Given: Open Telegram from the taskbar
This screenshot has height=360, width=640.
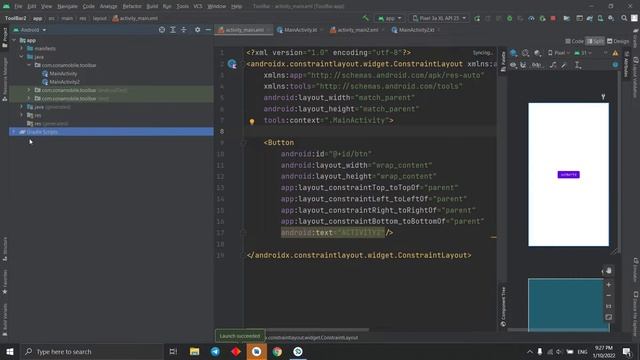Looking at the screenshot, I should click(x=215, y=352).
